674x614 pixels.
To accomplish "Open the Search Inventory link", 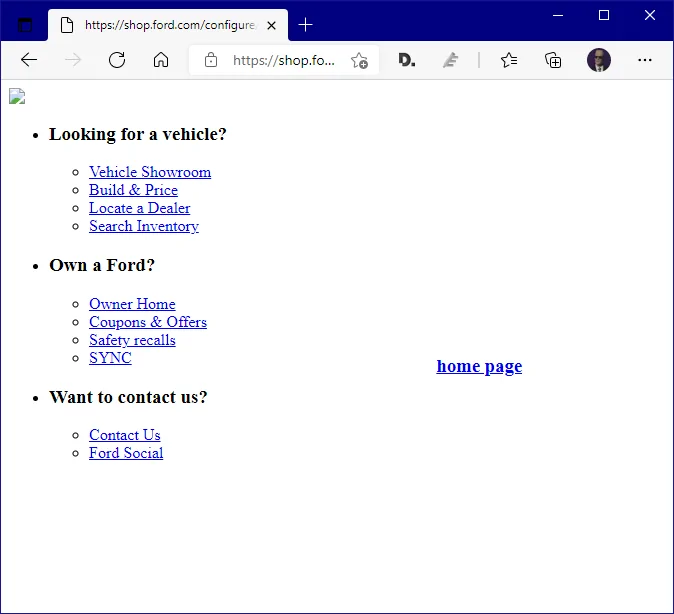I will tap(144, 226).
